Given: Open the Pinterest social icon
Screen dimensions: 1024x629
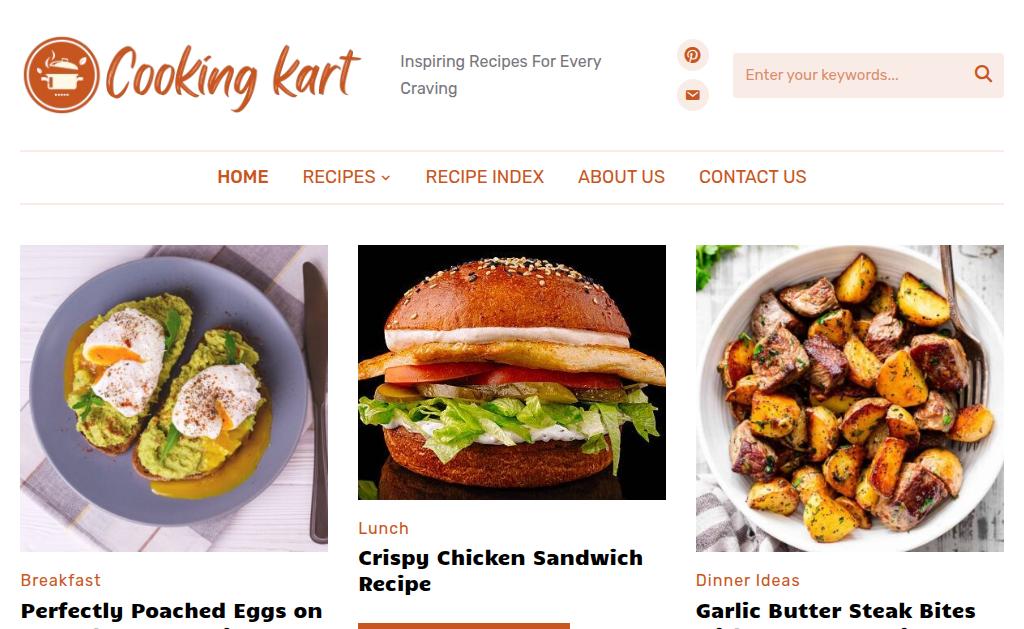Looking at the screenshot, I should coord(692,55).
